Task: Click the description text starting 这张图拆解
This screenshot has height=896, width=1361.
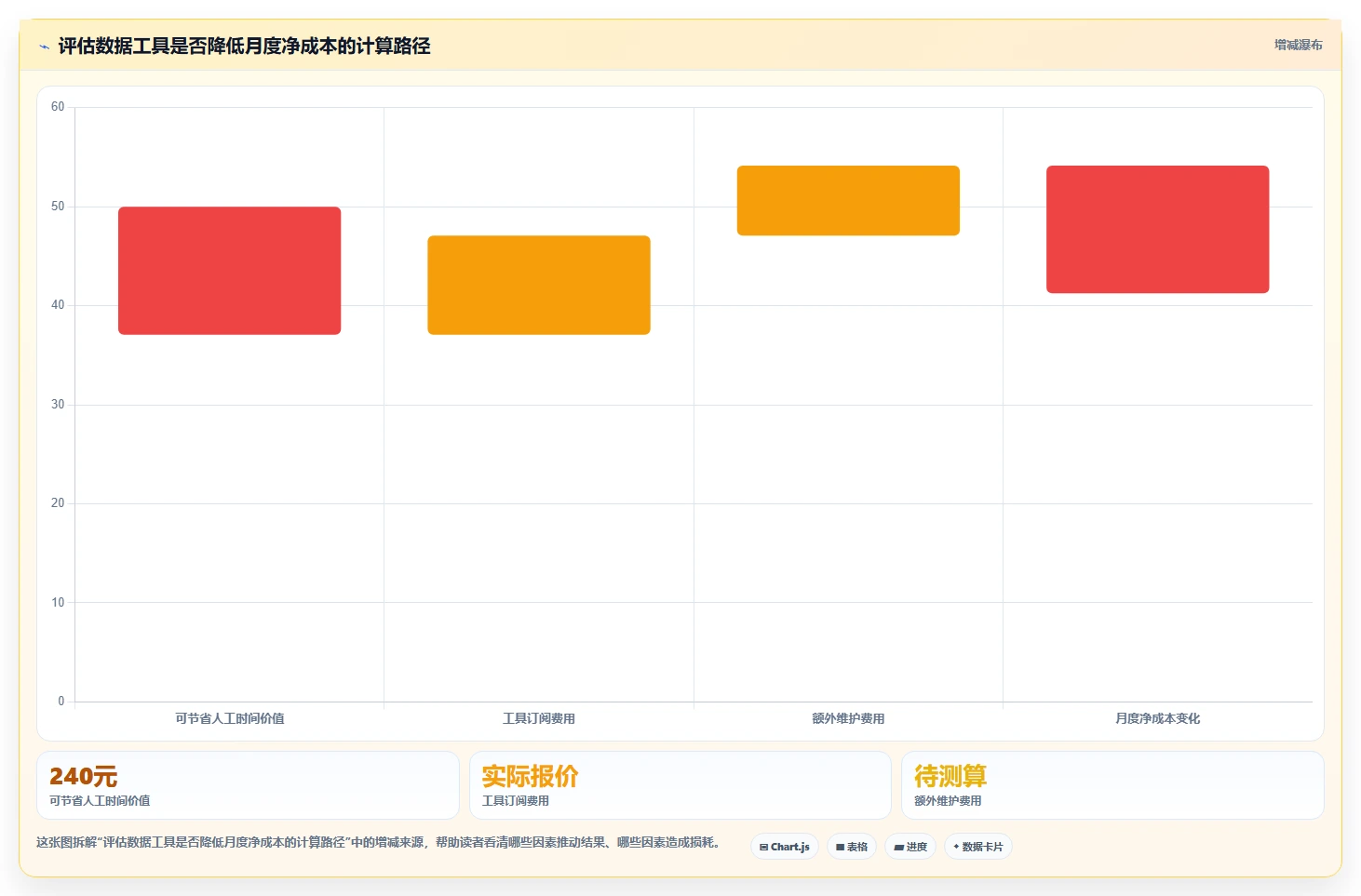Action: click(x=379, y=842)
